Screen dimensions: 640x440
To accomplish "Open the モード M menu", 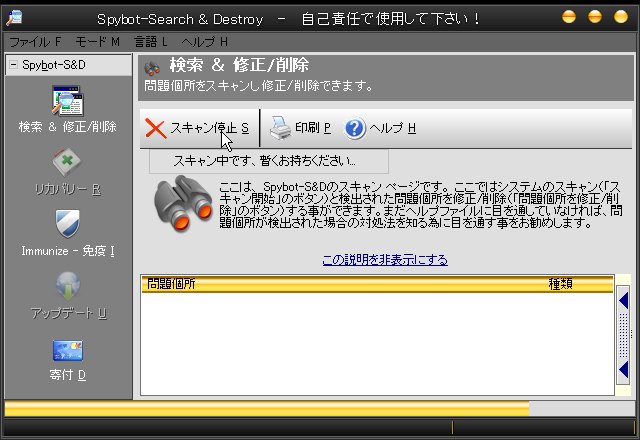I will tap(97, 42).
